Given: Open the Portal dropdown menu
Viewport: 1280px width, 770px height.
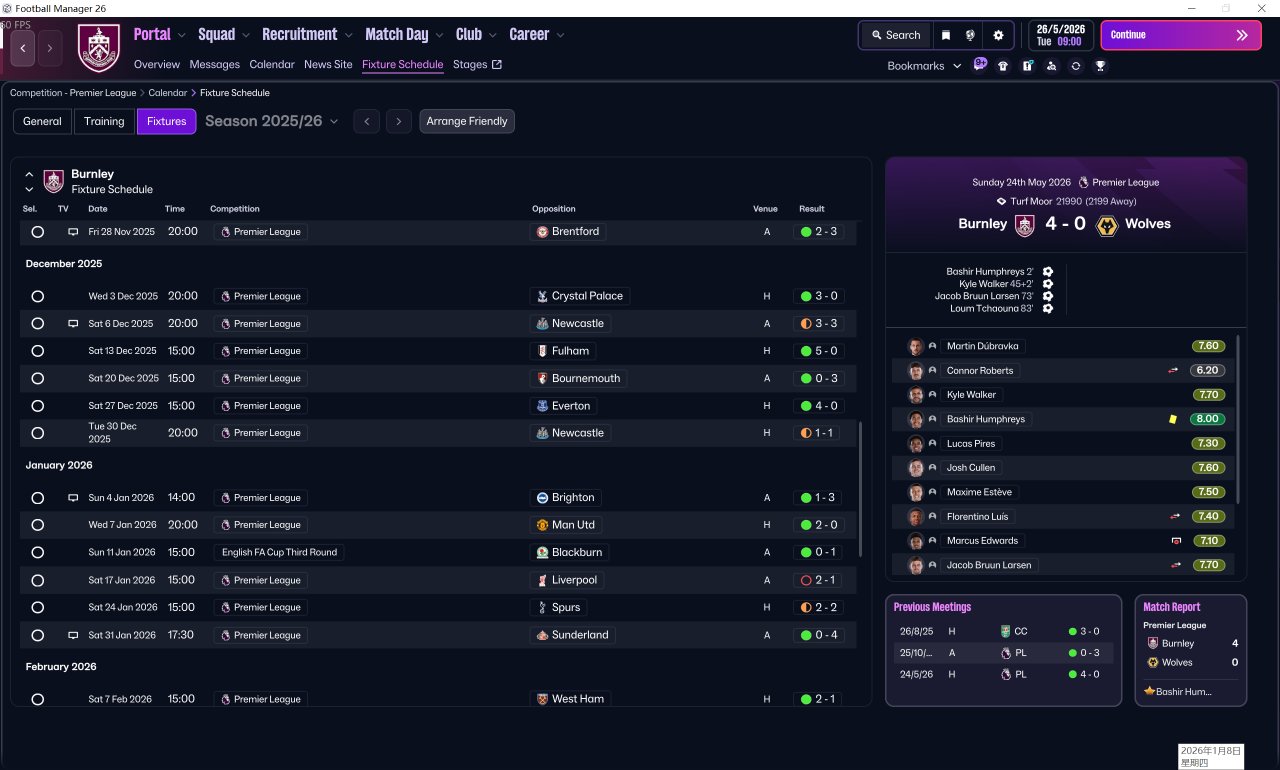Looking at the screenshot, I should tap(160, 35).
